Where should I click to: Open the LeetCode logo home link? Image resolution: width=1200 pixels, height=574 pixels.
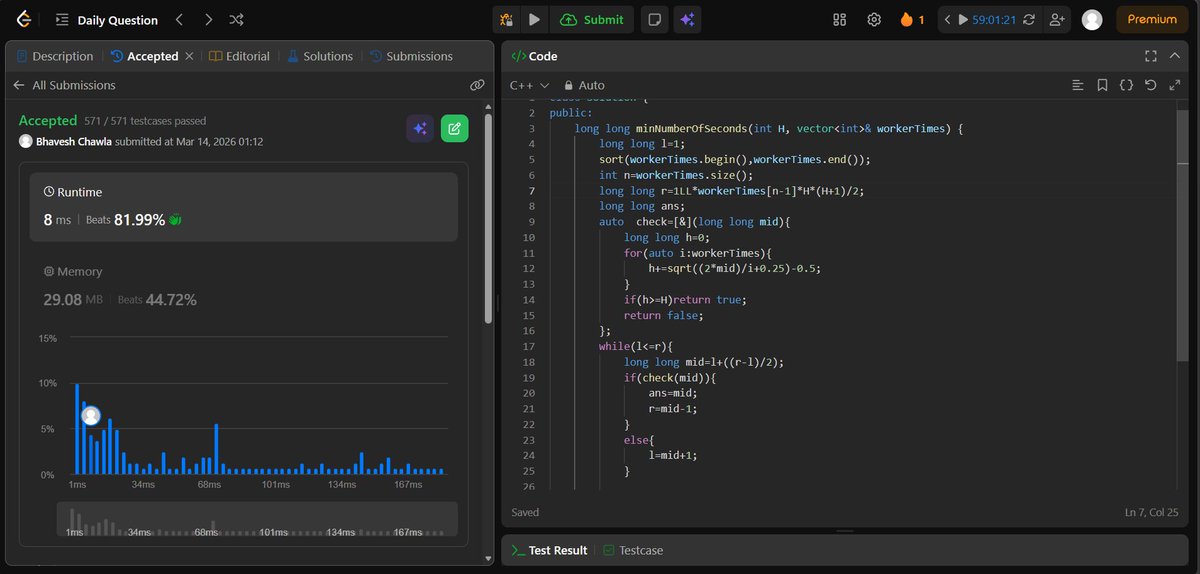23,19
